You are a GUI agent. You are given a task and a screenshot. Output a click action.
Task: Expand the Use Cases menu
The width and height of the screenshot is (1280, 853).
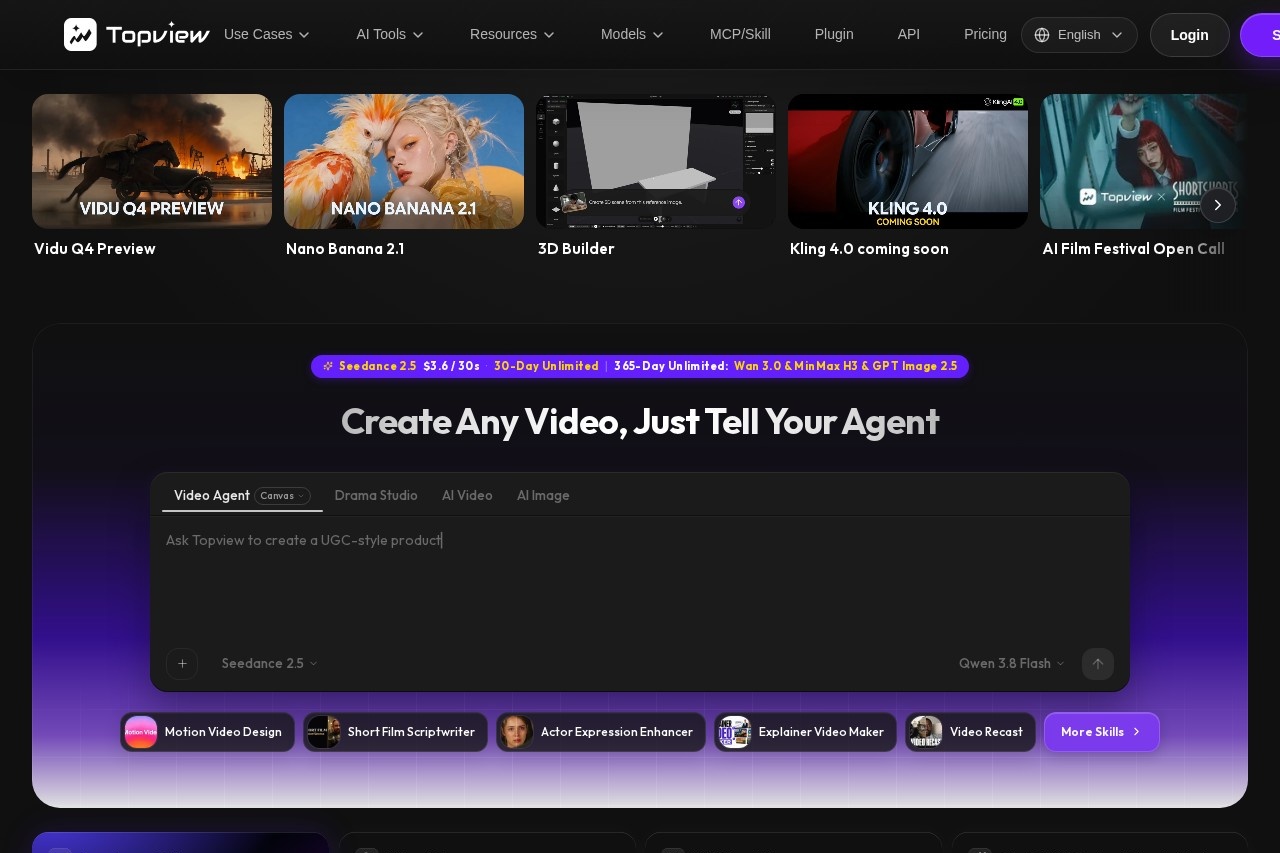267,34
